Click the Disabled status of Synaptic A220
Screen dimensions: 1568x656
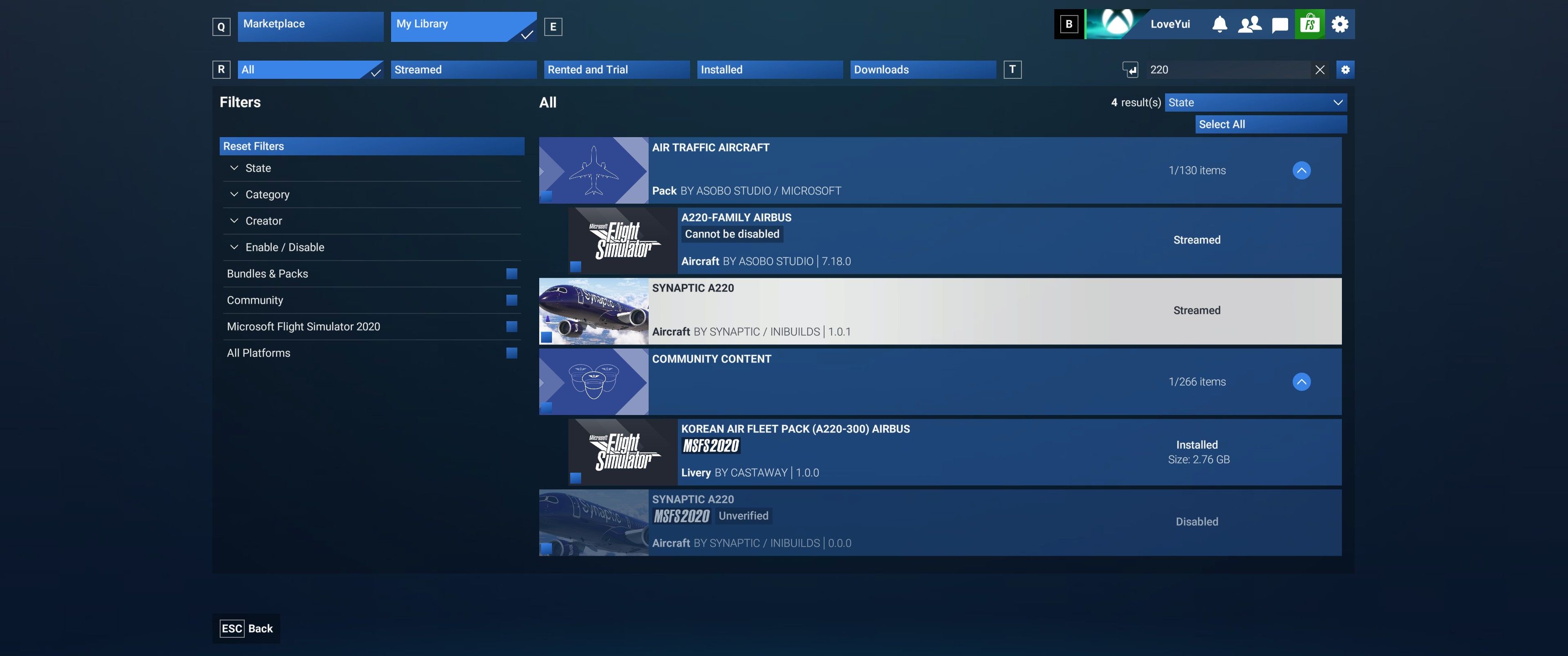pos(1197,522)
